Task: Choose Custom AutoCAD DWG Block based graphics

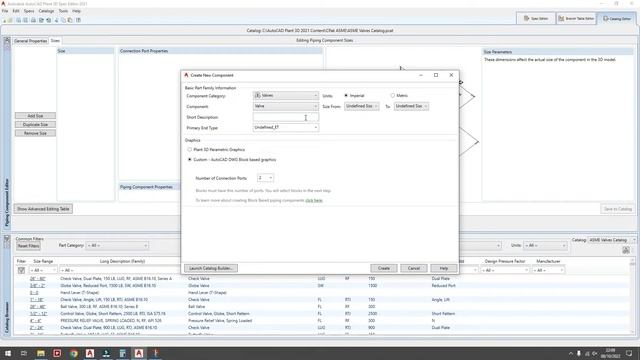Action: [x=189, y=160]
